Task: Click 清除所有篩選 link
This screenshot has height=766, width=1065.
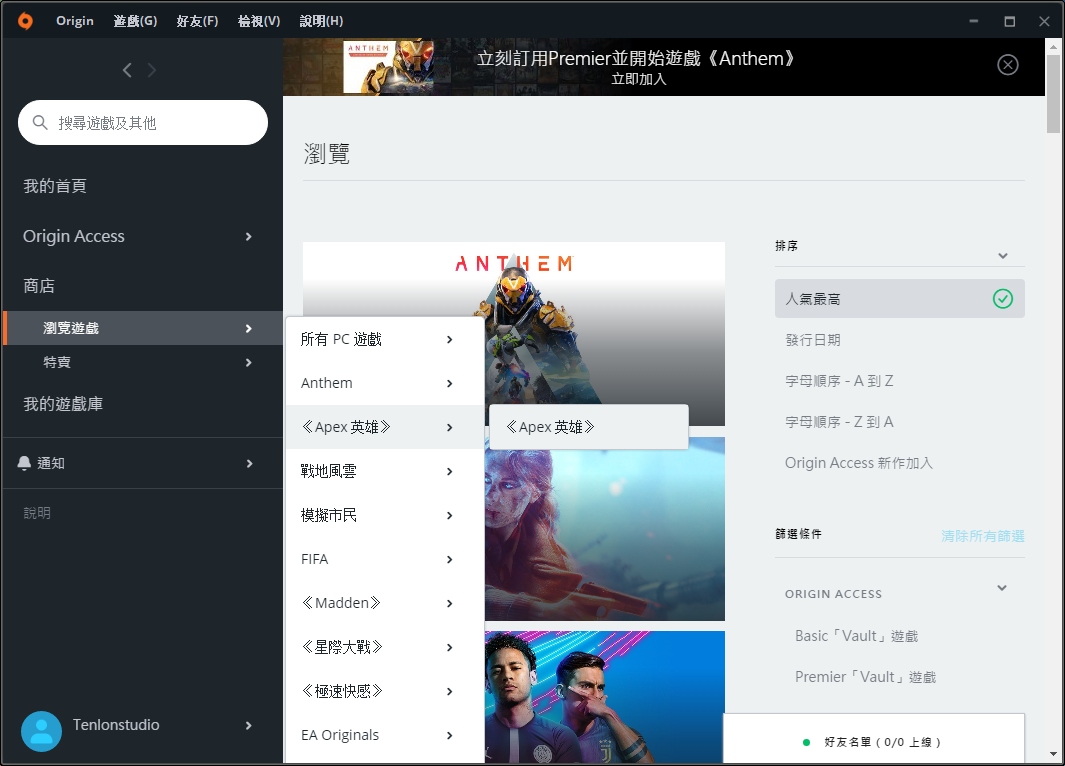Action: (x=983, y=536)
